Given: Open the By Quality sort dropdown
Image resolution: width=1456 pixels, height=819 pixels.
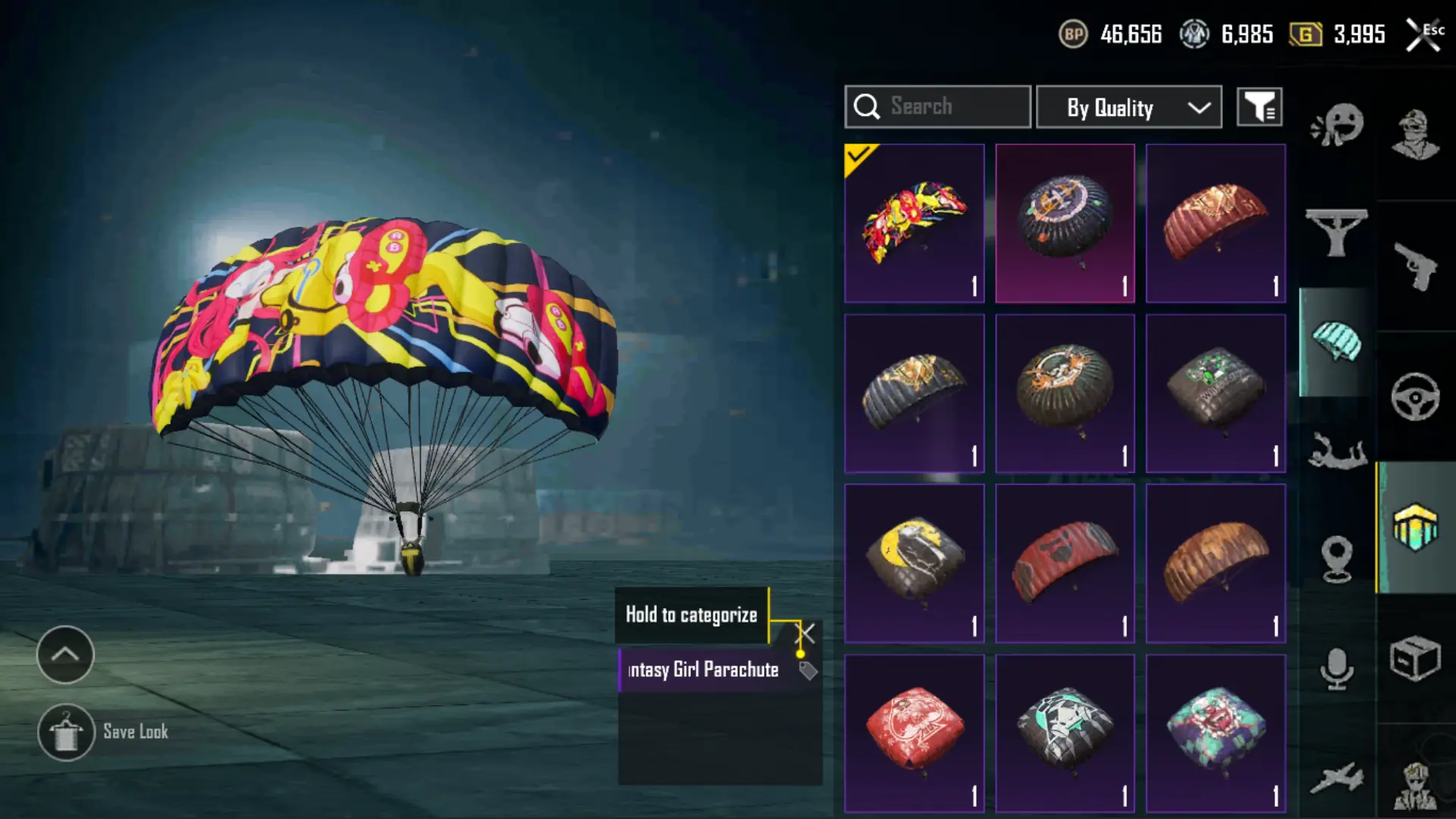Looking at the screenshot, I should pos(1128,107).
